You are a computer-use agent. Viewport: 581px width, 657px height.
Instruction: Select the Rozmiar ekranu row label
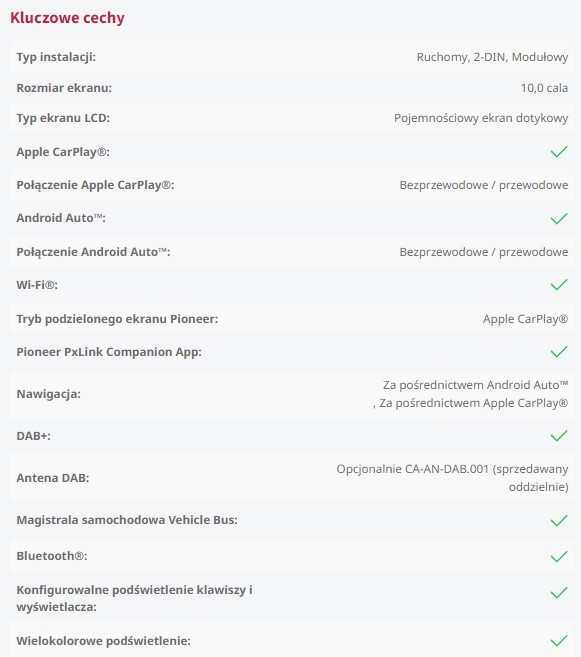[x=64, y=88]
